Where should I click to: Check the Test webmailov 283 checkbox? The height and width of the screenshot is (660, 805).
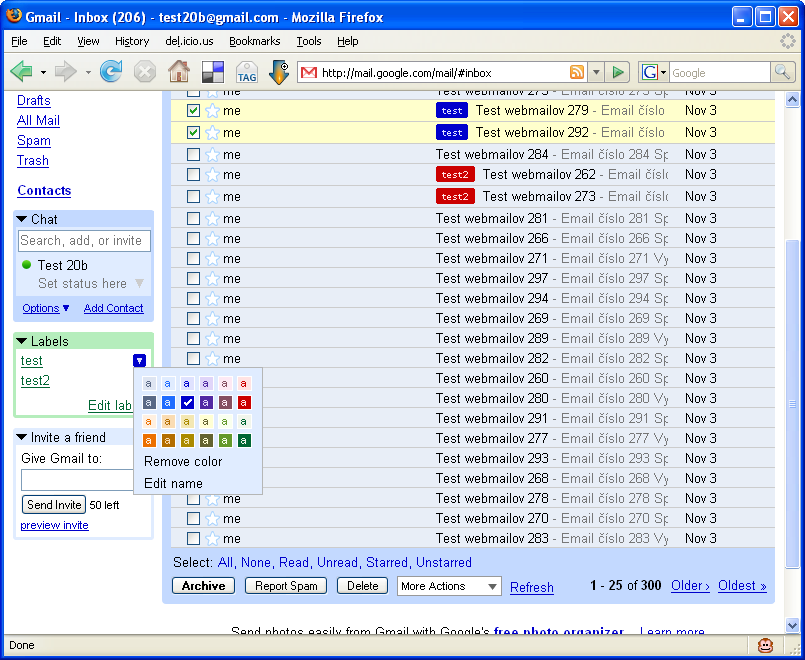point(193,538)
